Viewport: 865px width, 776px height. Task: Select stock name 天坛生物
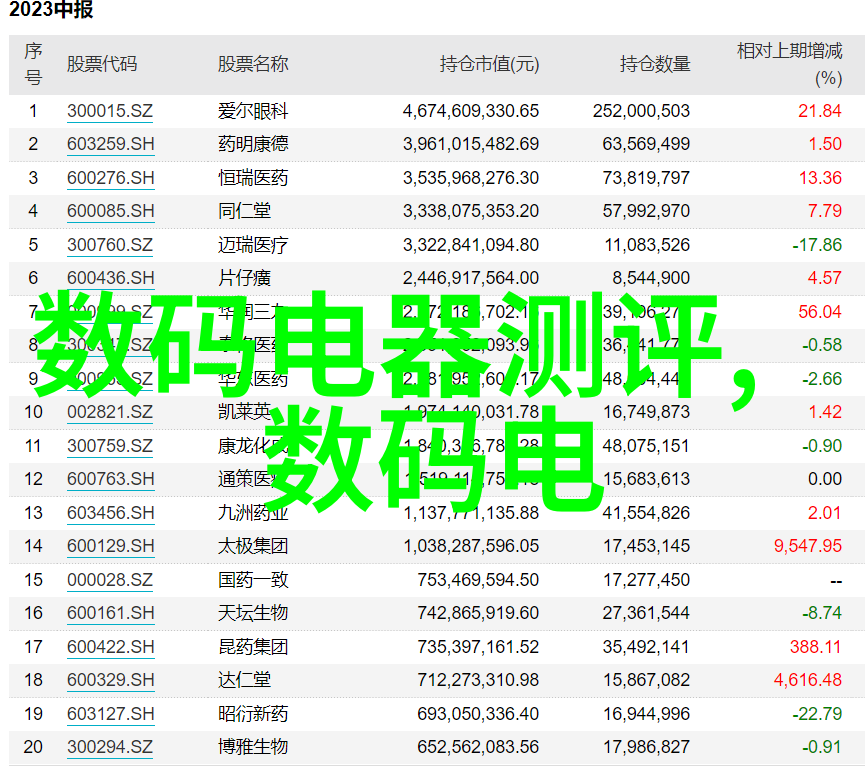pos(253,613)
